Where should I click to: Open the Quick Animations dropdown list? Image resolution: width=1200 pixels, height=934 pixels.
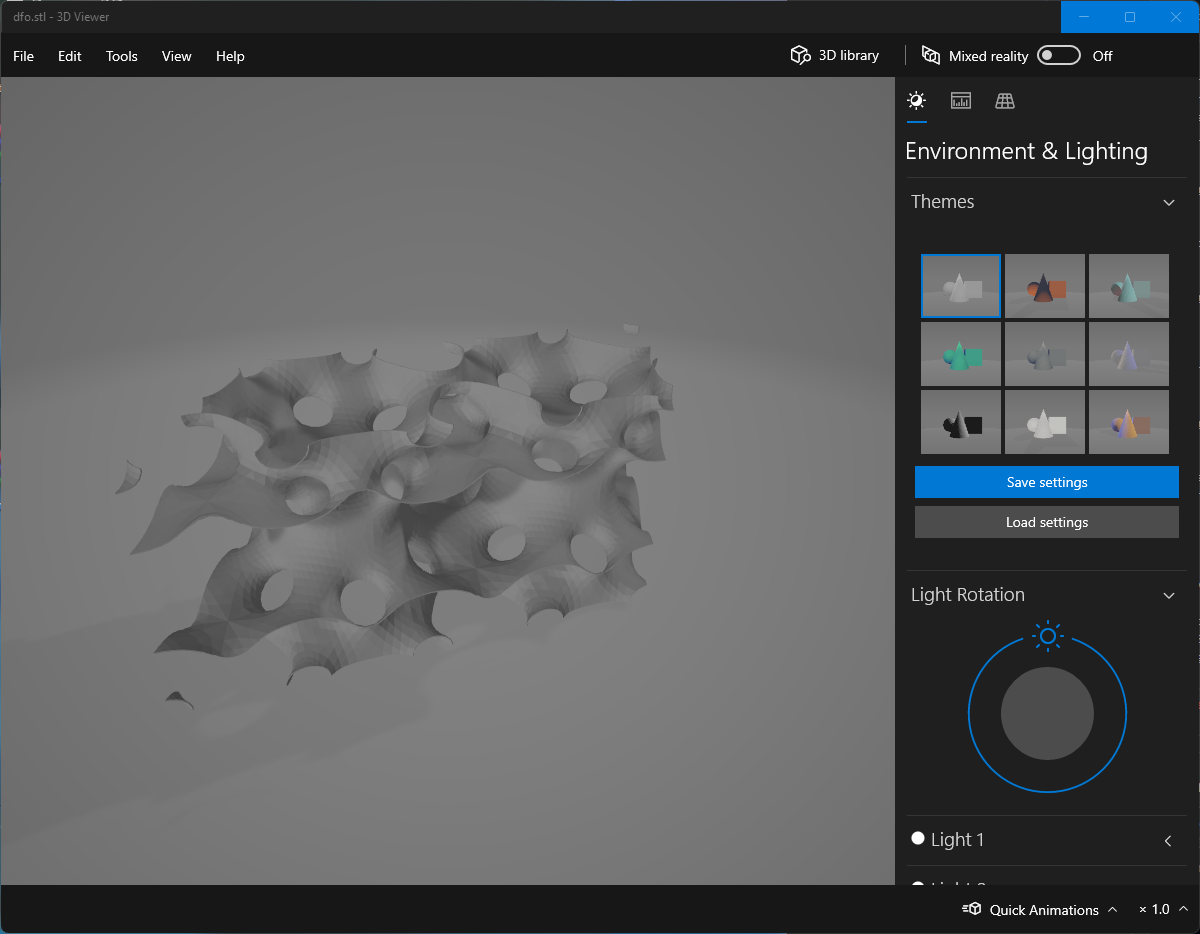click(x=1112, y=910)
